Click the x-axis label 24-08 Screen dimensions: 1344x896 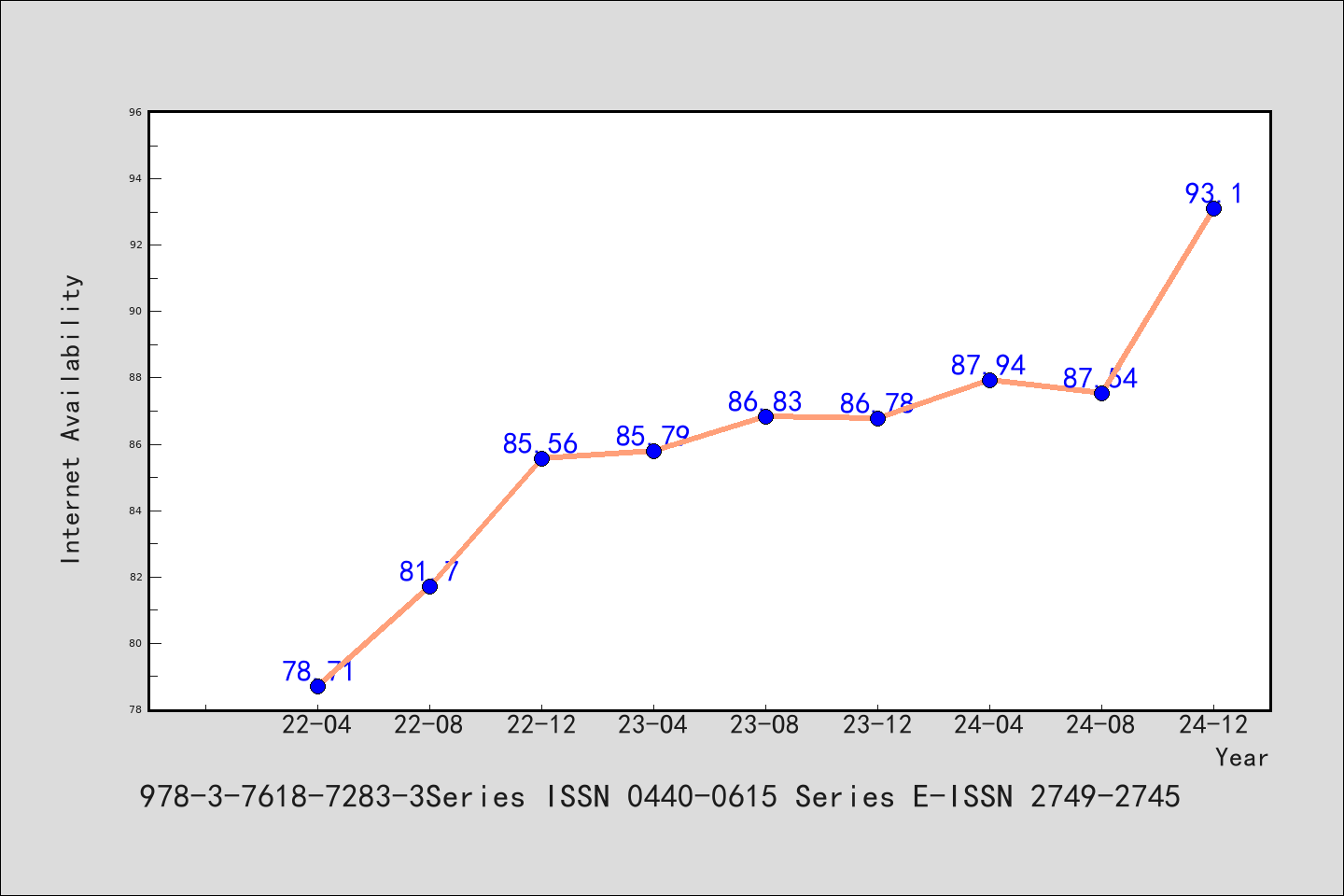1101,725
